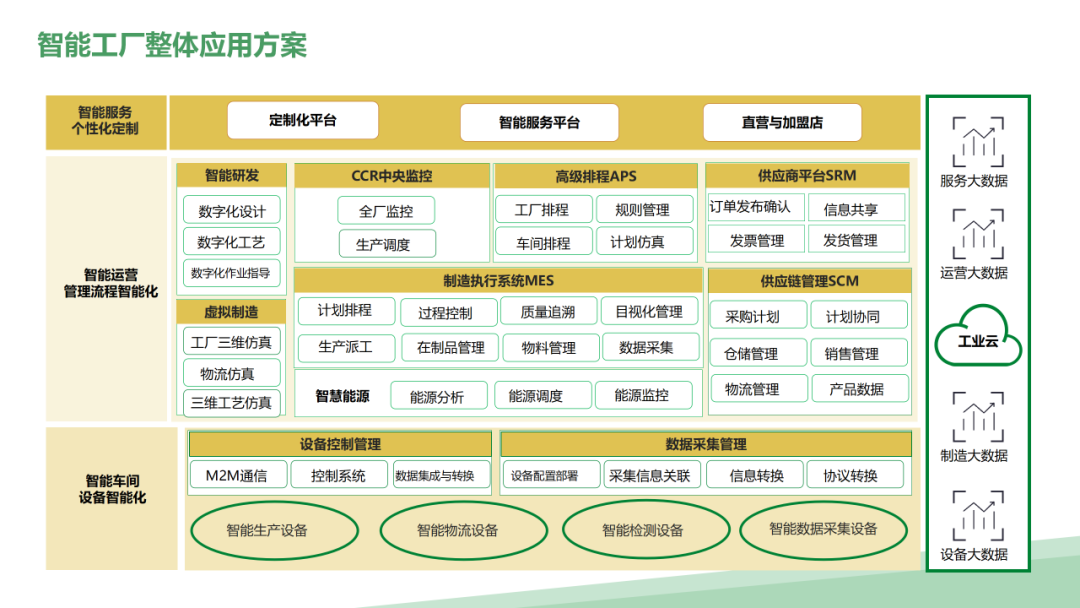
Task: Click the 设备控制管理 header
Action: tap(340, 444)
